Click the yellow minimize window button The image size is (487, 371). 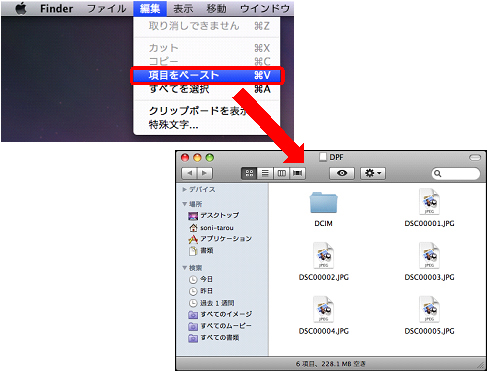(197, 157)
